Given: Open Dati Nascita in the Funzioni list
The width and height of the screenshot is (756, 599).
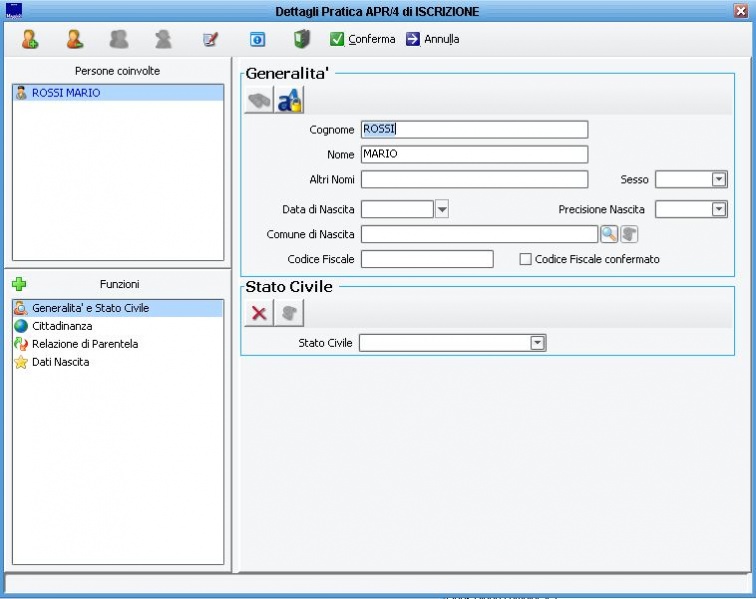Looking at the screenshot, I should tap(60, 362).
